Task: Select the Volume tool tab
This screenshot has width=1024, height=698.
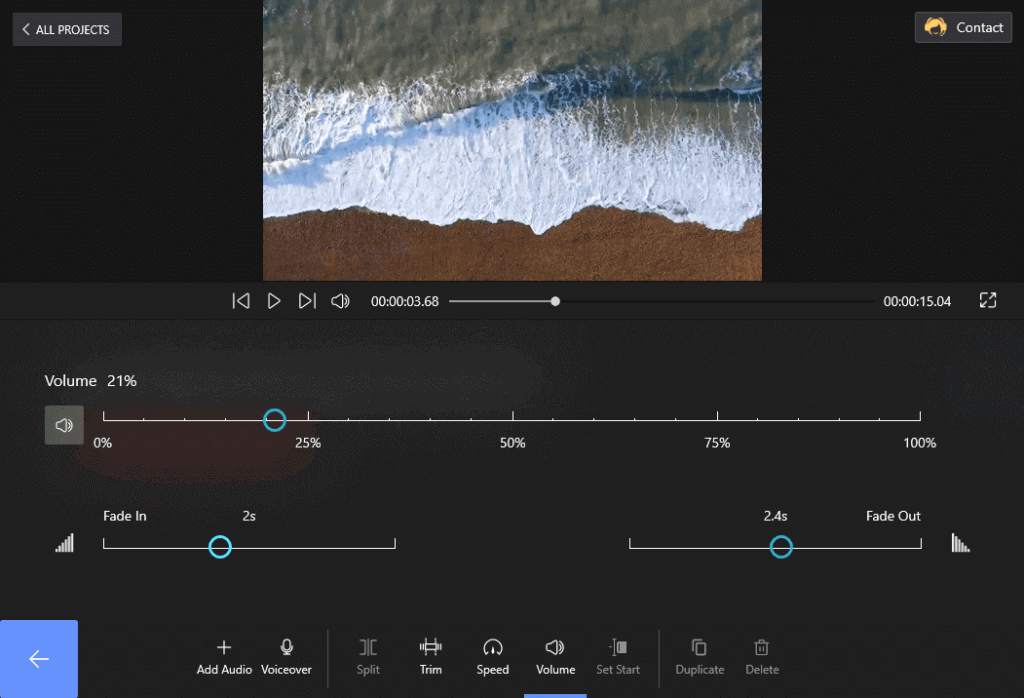Action: tap(555, 658)
